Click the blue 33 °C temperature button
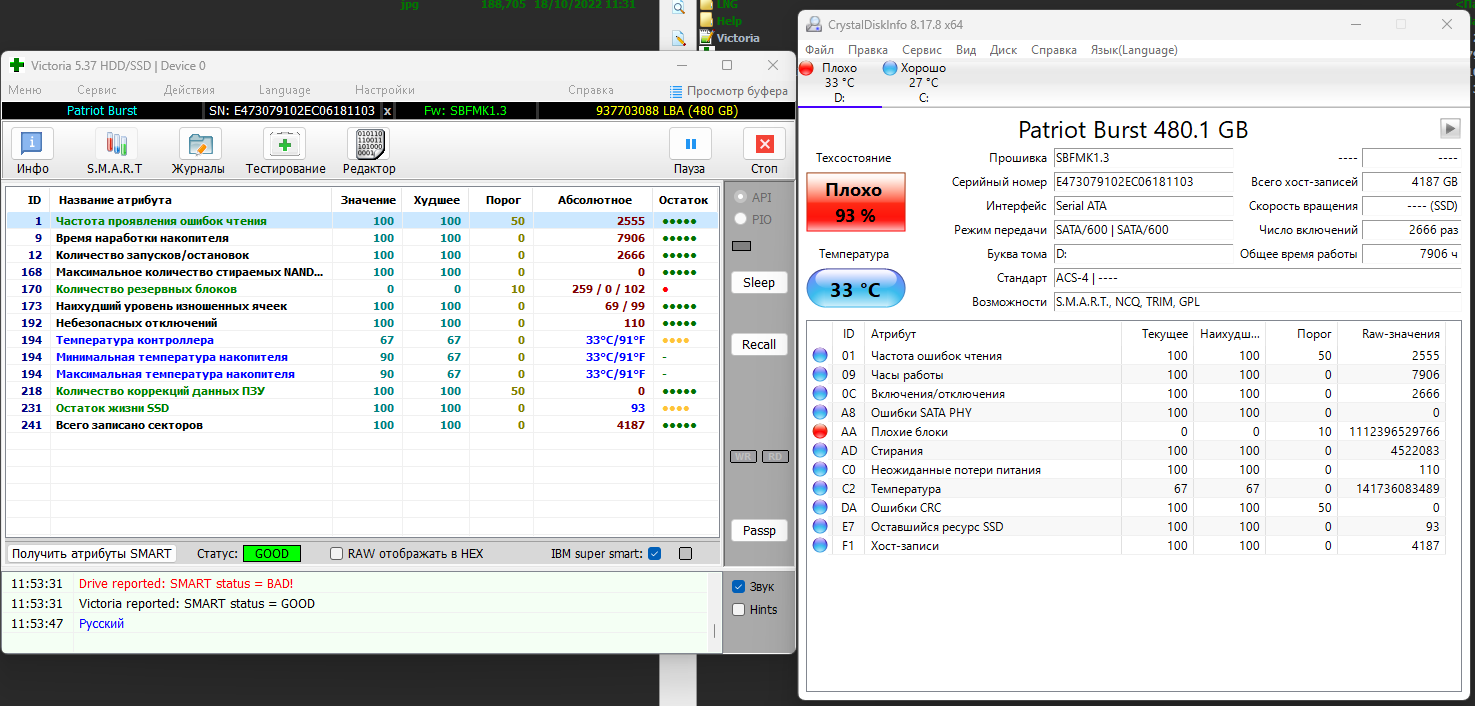Image resolution: width=1475 pixels, height=706 pixels. click(x=855, y=290)
